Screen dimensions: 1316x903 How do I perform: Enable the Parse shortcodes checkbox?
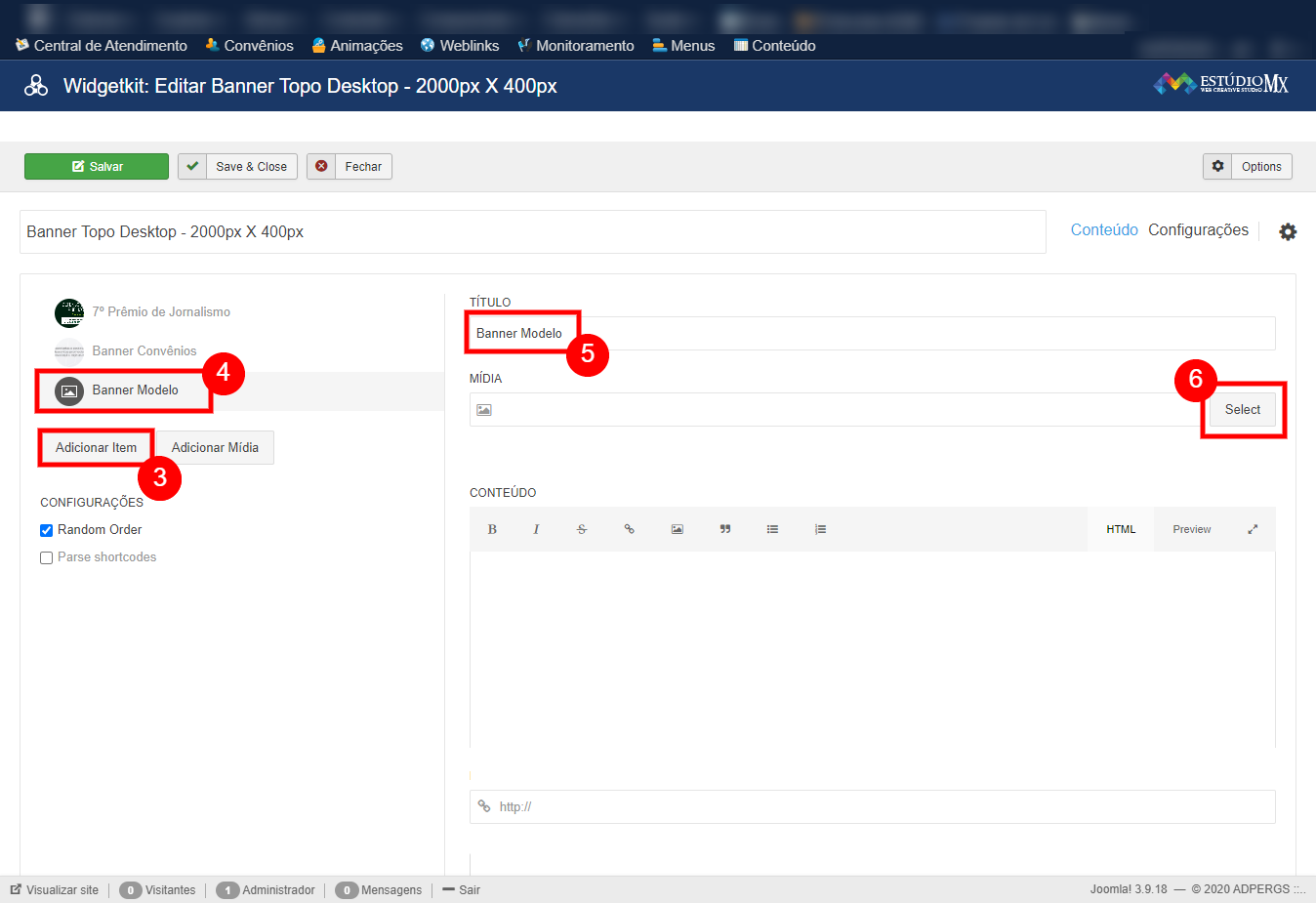click(x=46, y=557)
